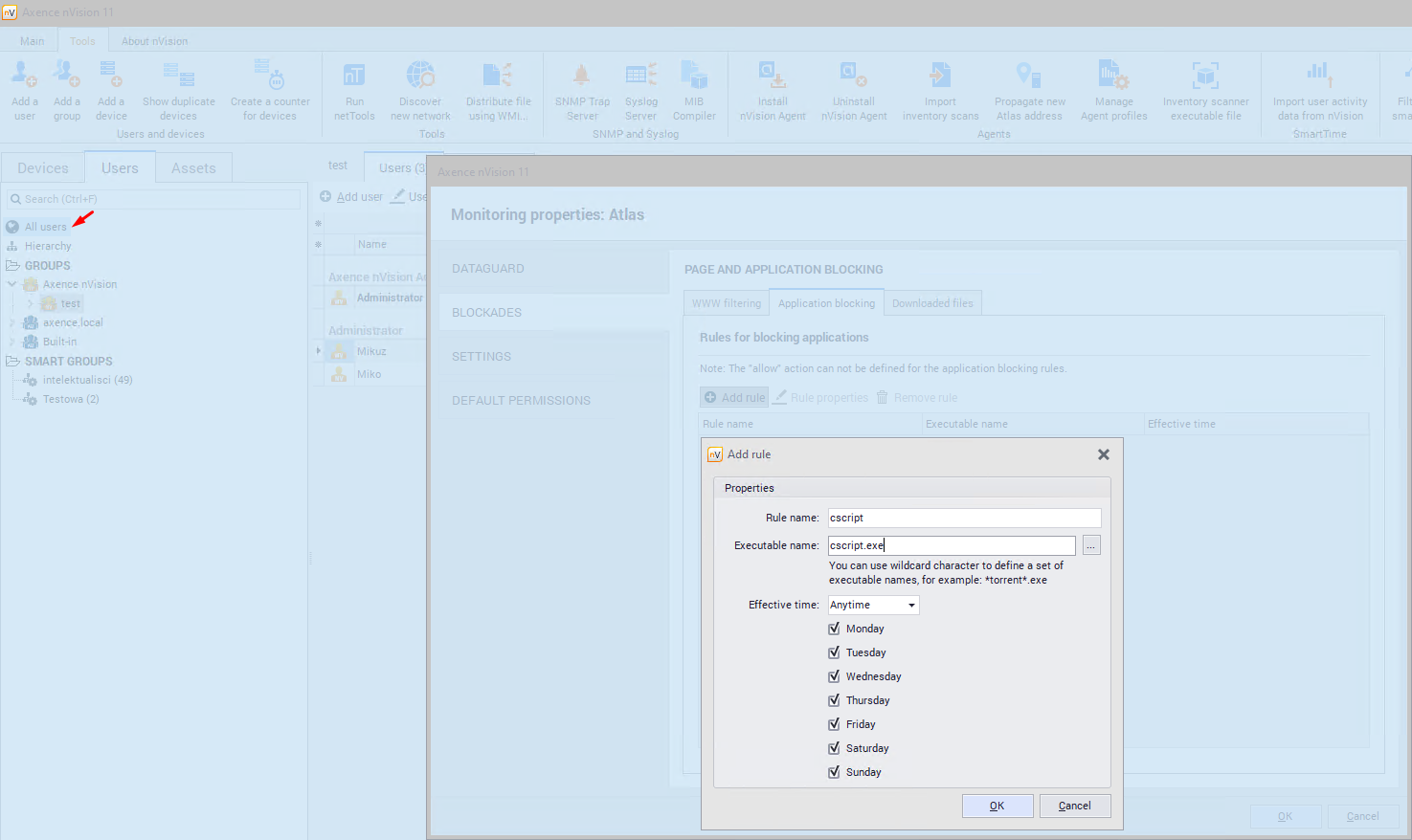Click the SNMP Trap Server icon
The height and width of the screenshot is (840, 1412).
click(x=582, y=77)
